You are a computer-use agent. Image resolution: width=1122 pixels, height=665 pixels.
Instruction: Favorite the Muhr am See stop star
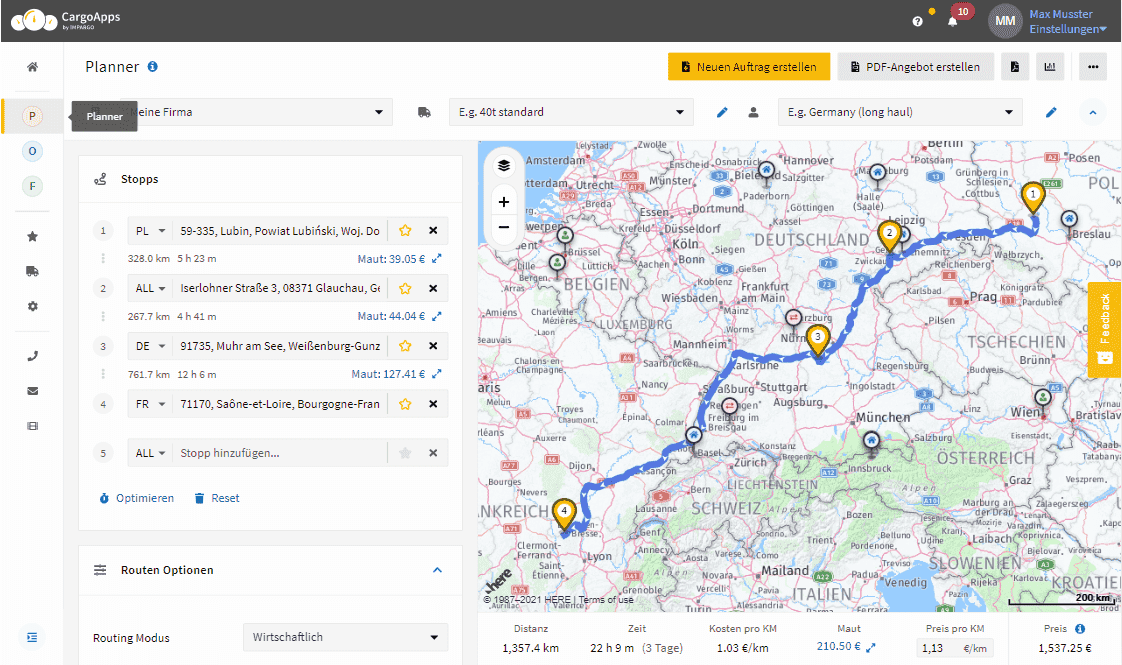(x=405, y=346)
